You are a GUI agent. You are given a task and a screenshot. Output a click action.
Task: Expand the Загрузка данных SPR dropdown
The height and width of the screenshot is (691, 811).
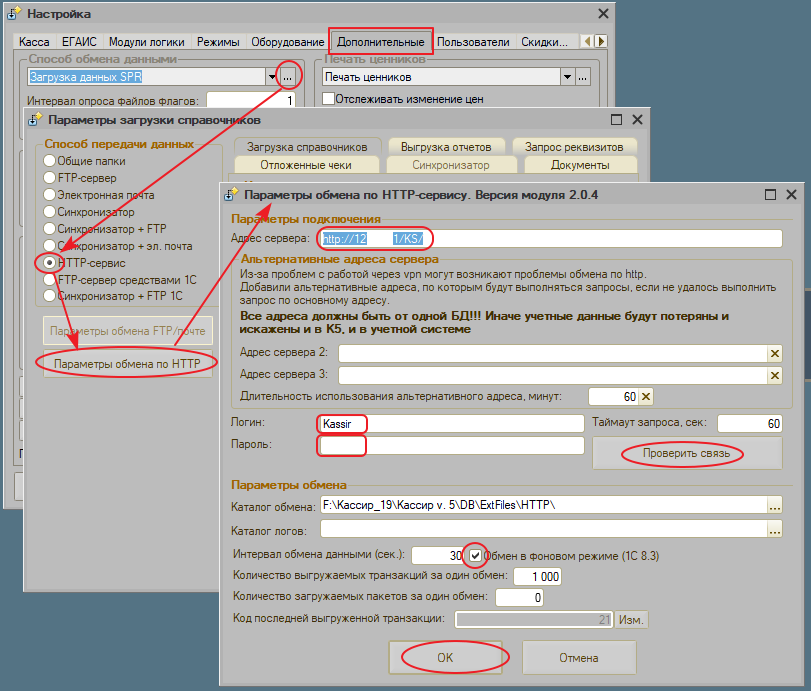(271, 76)
